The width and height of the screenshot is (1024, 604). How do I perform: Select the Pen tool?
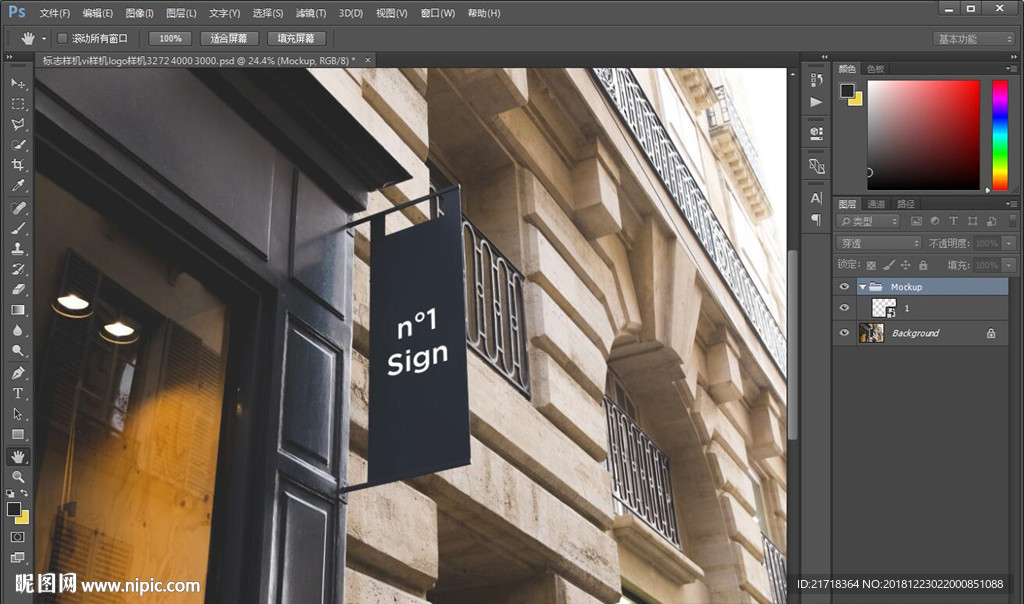pos(18,373)
